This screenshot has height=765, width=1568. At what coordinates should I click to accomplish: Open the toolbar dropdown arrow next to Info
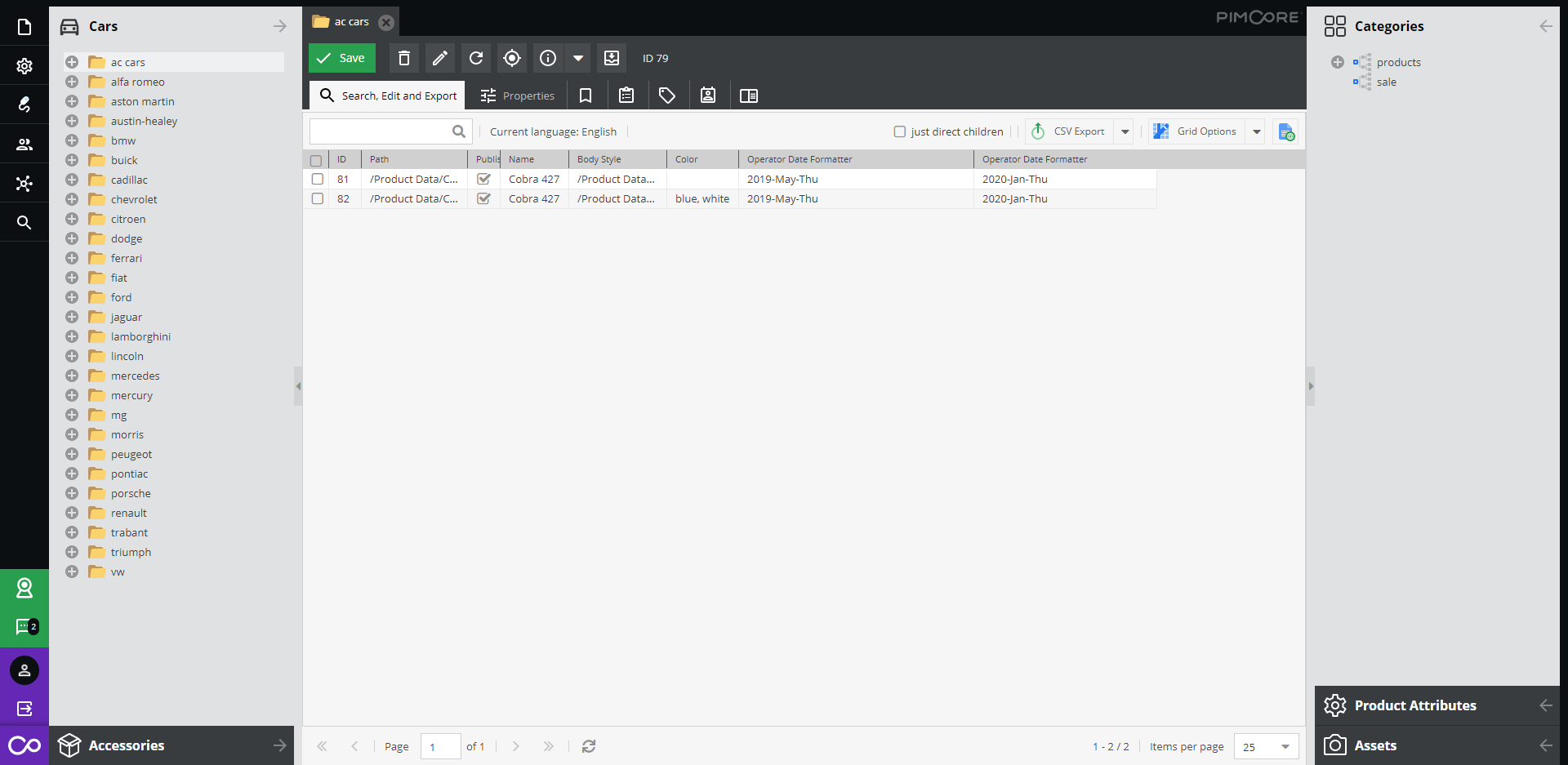click(x=578, y=58)
